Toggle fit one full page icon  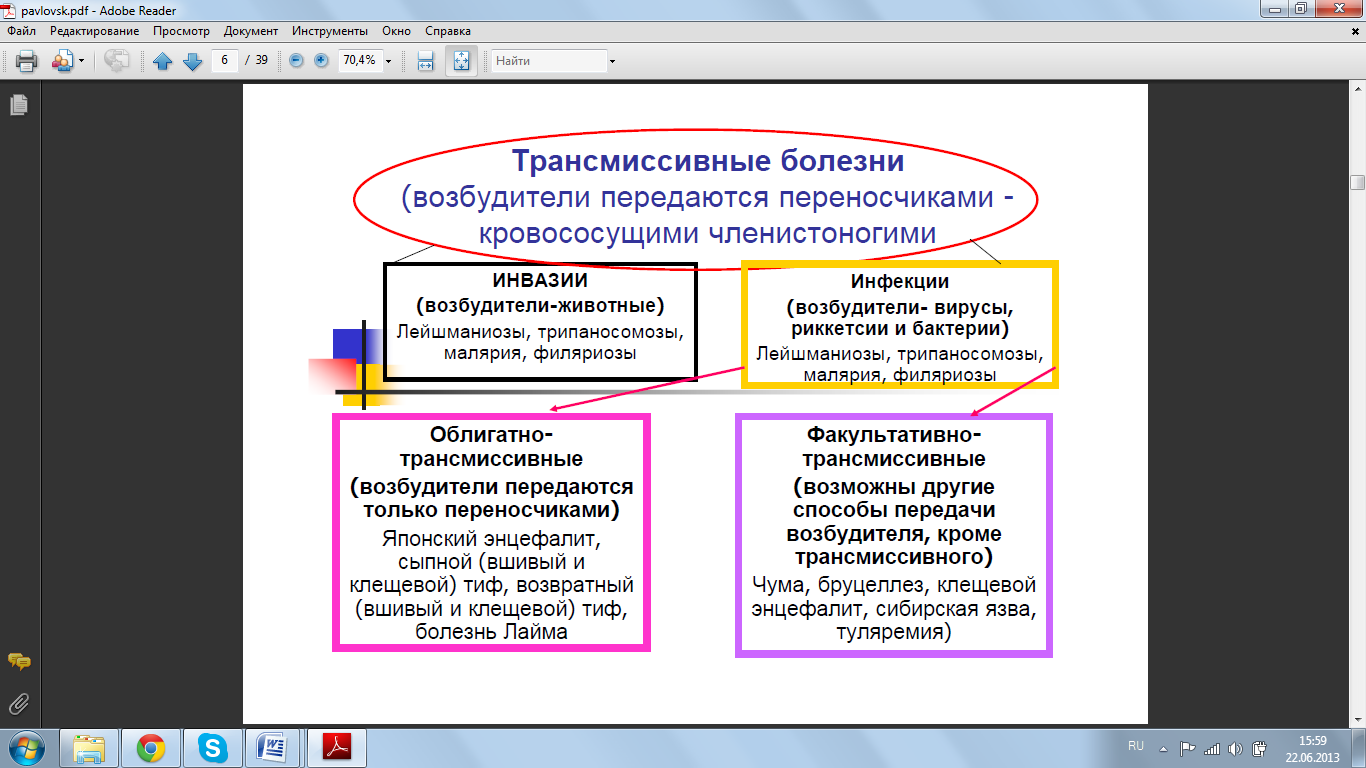point(461,61)
